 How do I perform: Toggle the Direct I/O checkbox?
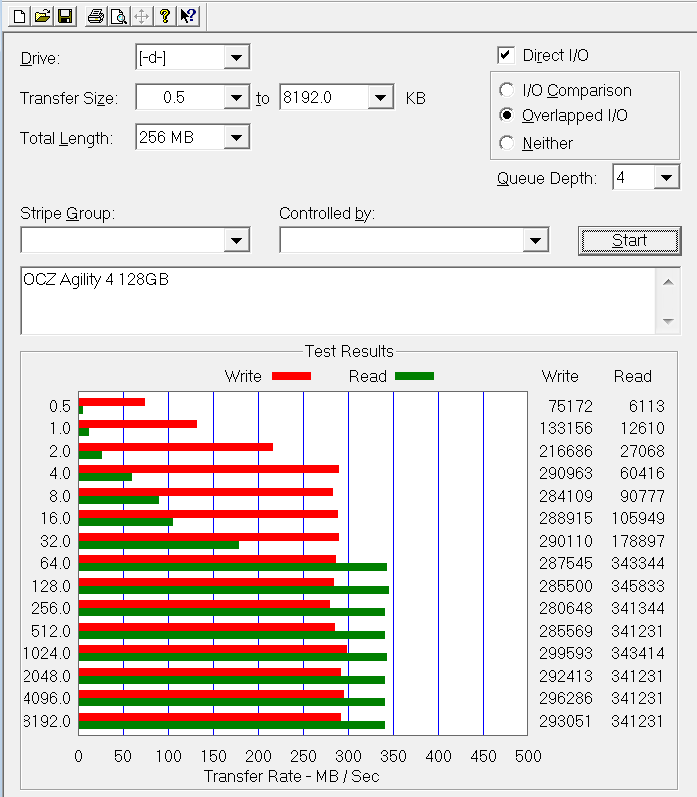coord(505,55)
